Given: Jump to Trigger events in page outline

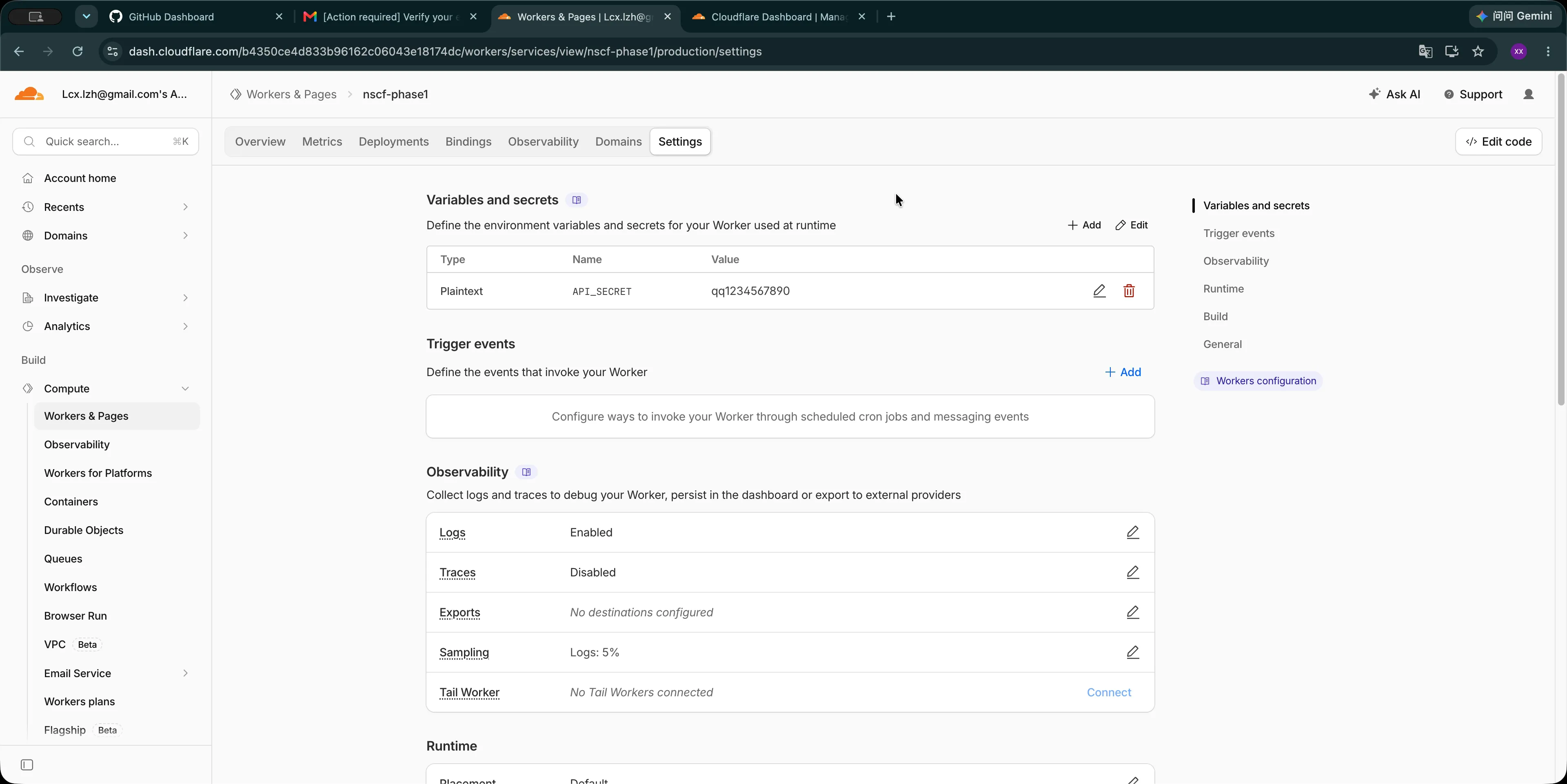Looking at the screenshot, I should point(1239,234).
